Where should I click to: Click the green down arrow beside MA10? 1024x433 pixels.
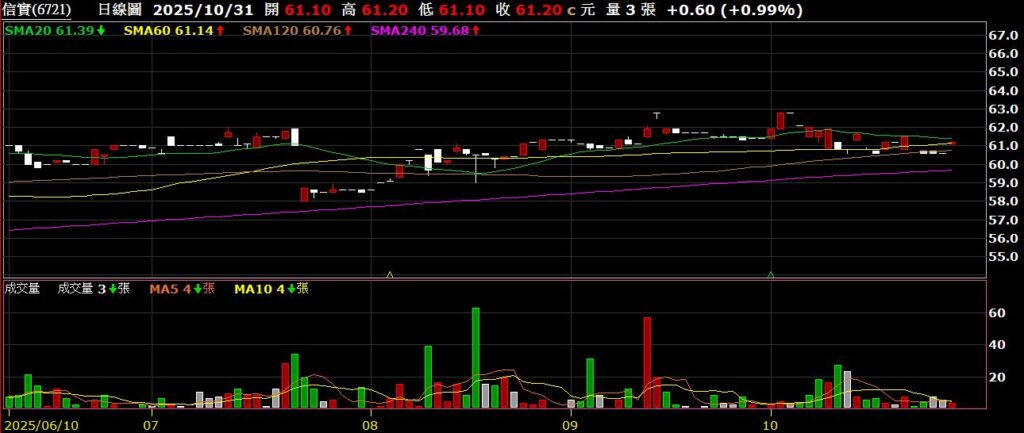288,289
